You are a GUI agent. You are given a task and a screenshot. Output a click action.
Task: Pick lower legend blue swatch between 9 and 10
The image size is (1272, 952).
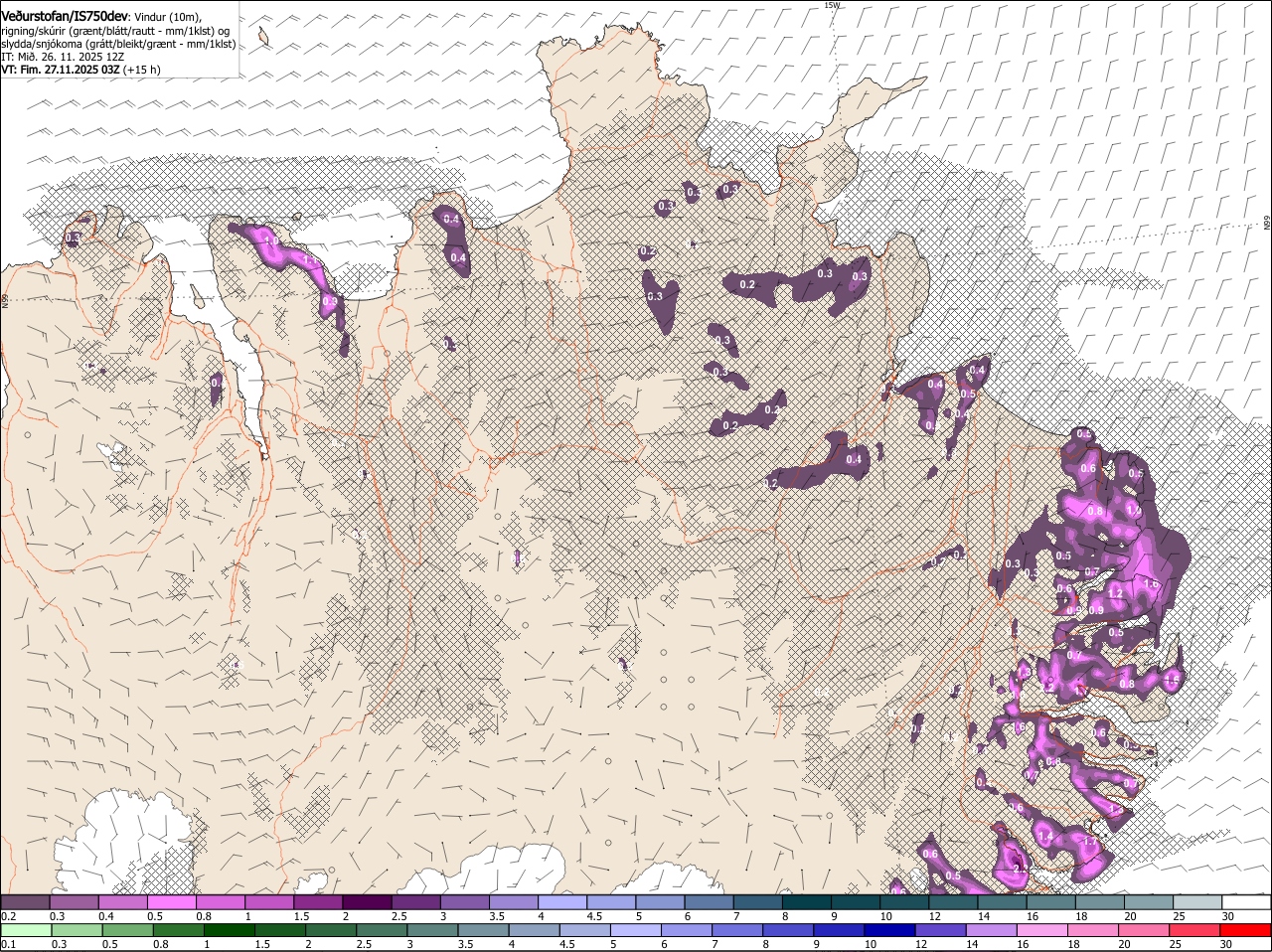coord(840,930)
